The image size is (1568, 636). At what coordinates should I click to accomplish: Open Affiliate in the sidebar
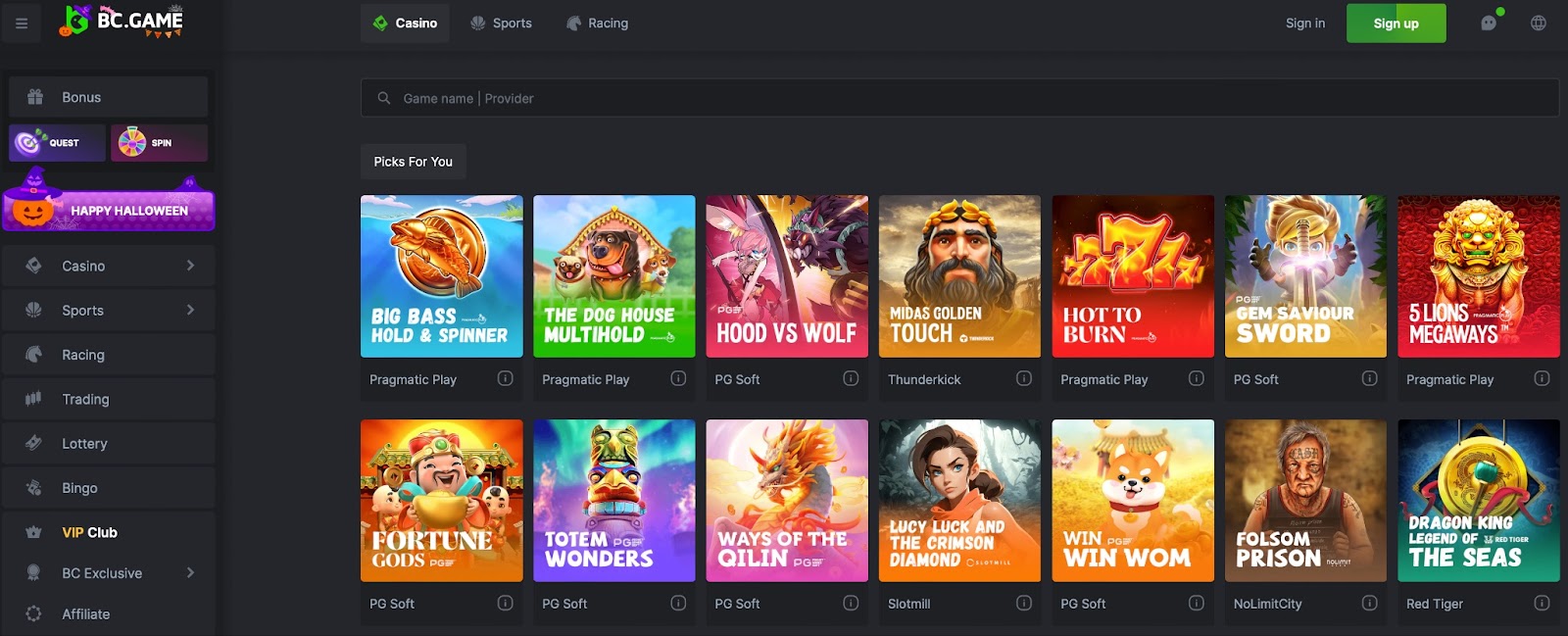[x=109, y=613]
